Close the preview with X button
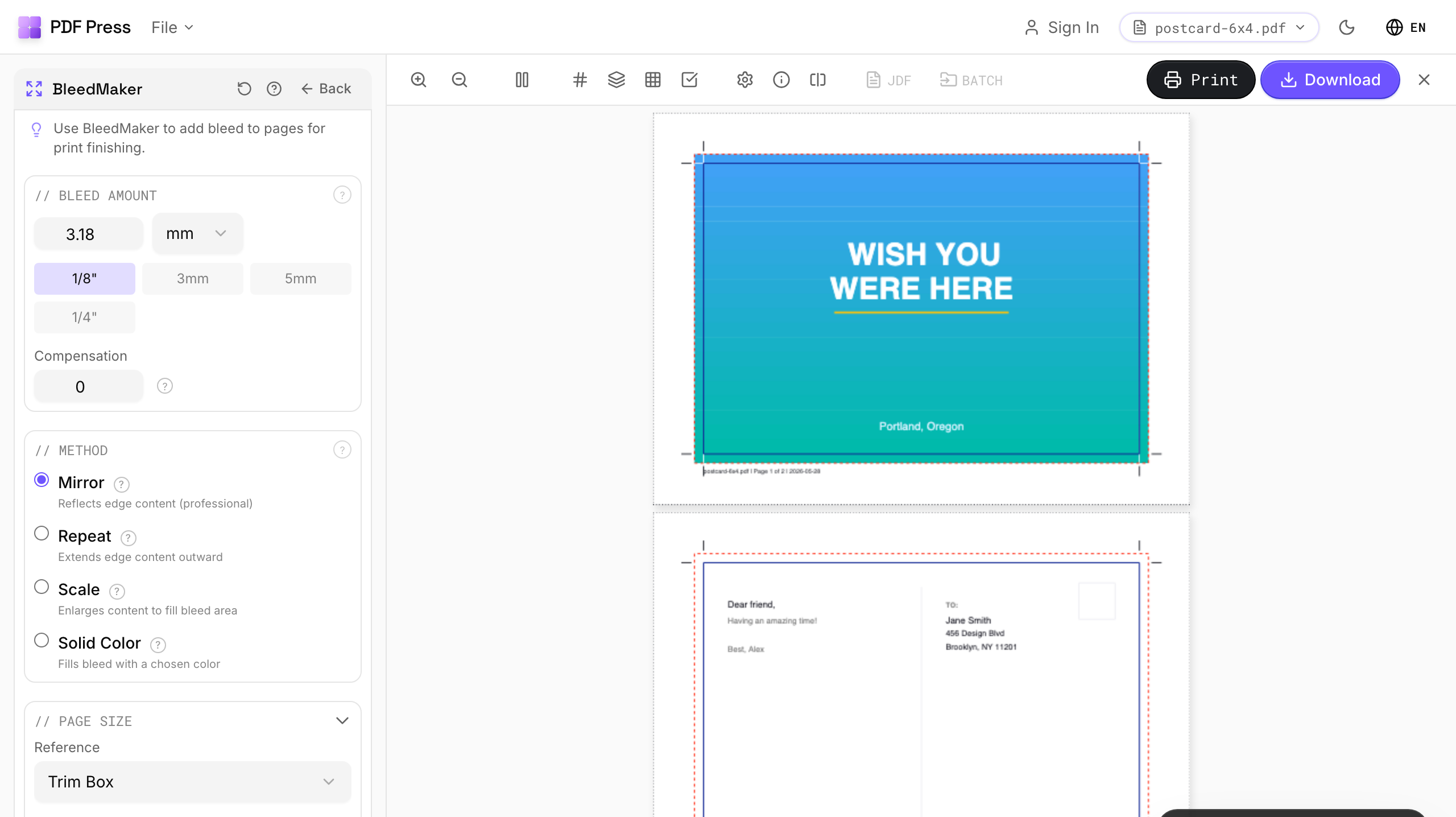 1424,80
